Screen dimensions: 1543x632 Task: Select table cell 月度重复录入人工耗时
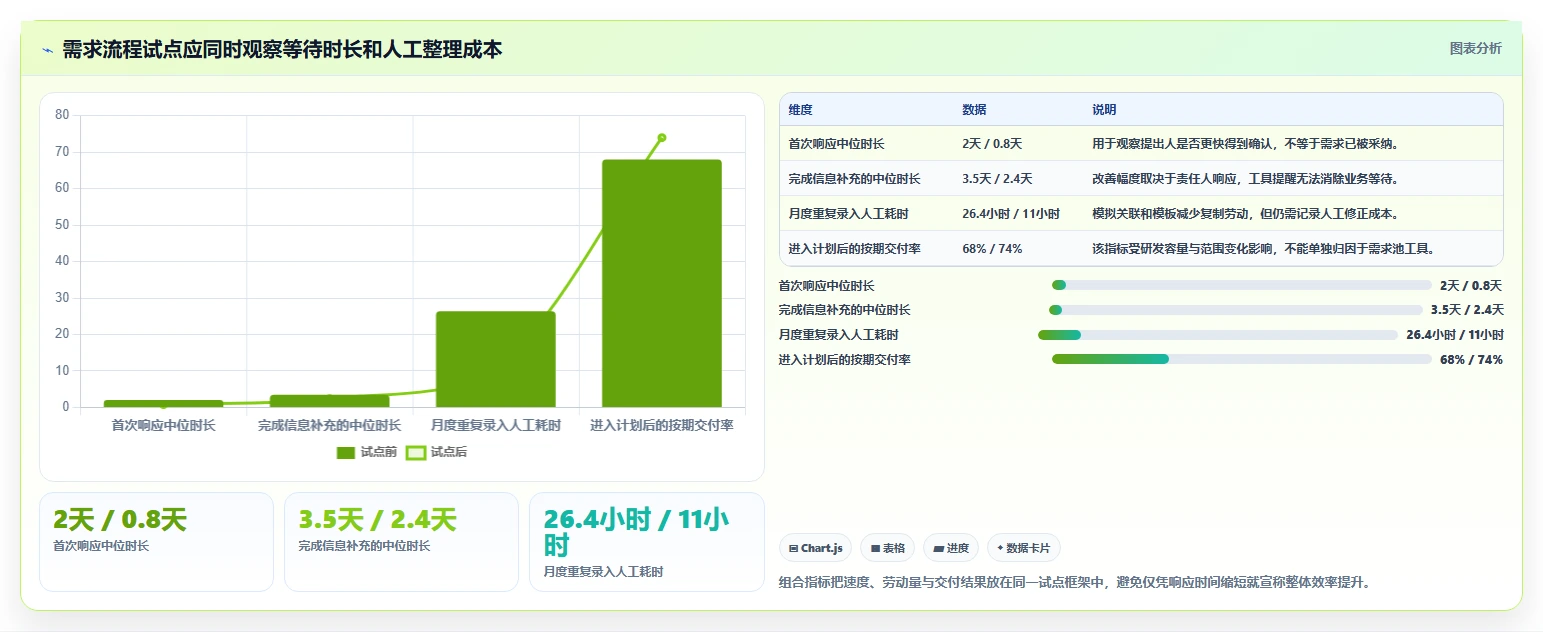[848, 214]
